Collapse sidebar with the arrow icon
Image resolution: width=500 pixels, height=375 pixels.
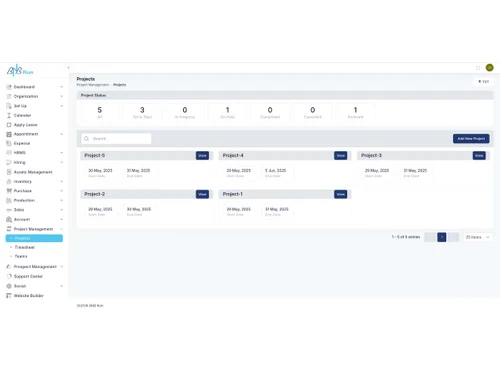tap(68, 68)
